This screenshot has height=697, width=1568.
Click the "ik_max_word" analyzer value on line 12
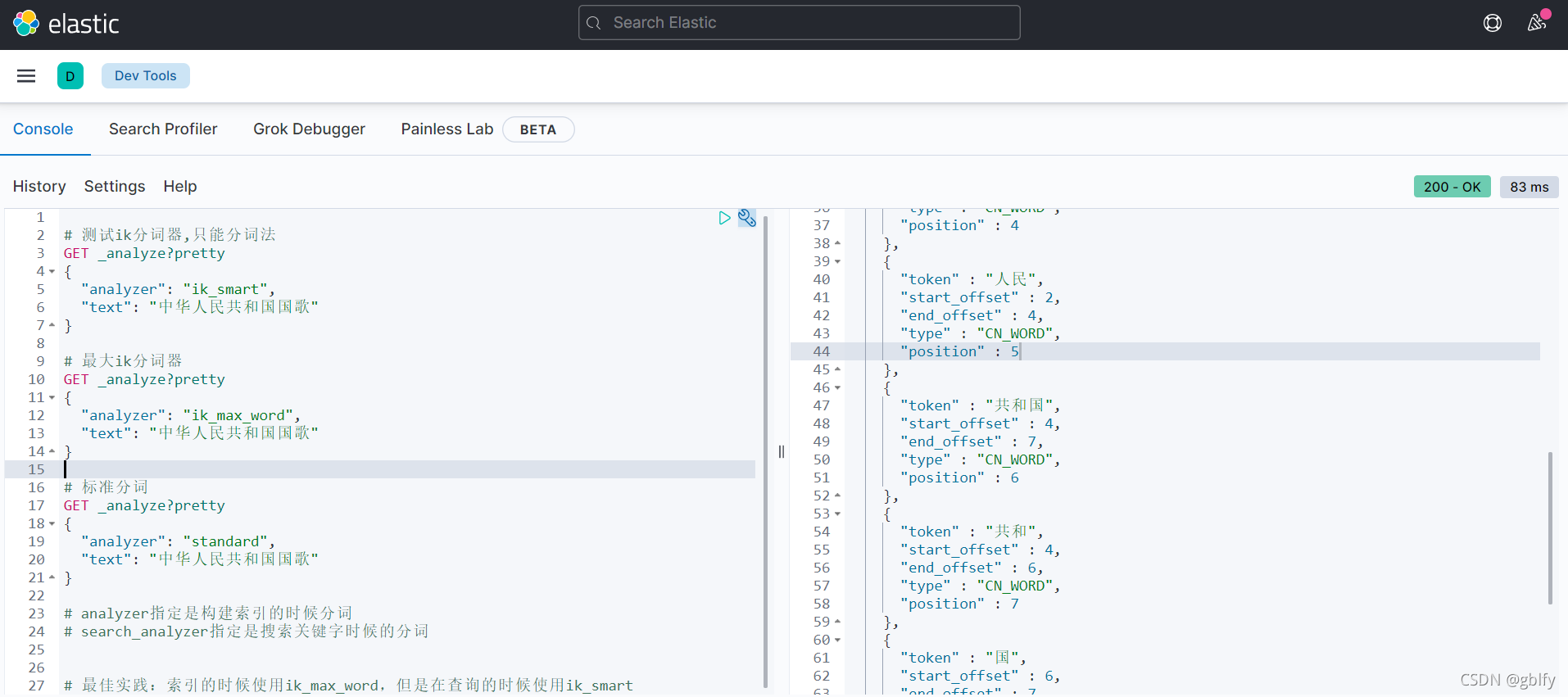tap(239, 415)
